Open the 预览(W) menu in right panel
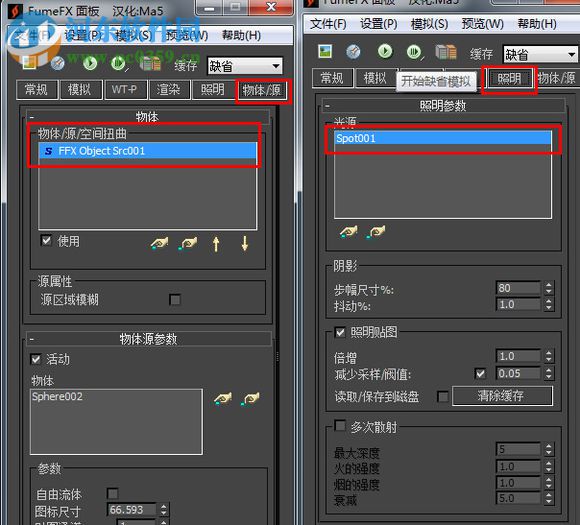The width and height of the screenshot is (580, 525). click(483, 24)
